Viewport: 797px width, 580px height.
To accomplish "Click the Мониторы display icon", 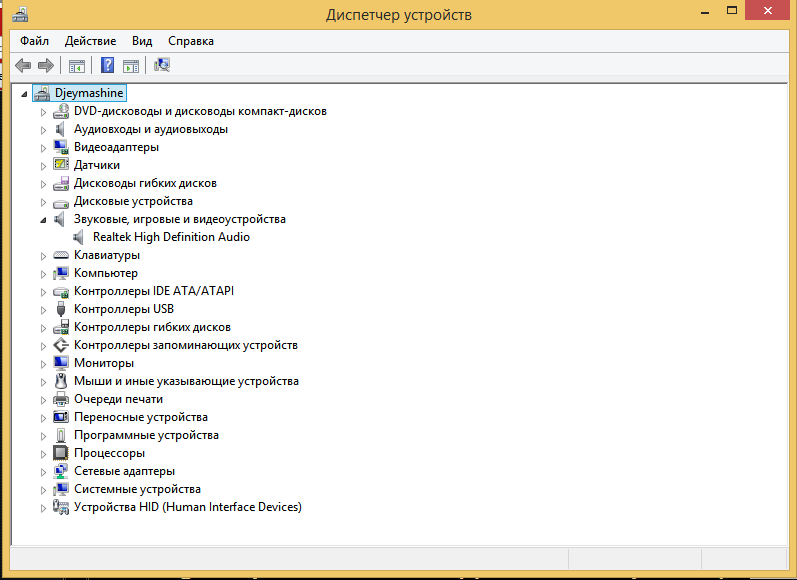I will [60, 363].
